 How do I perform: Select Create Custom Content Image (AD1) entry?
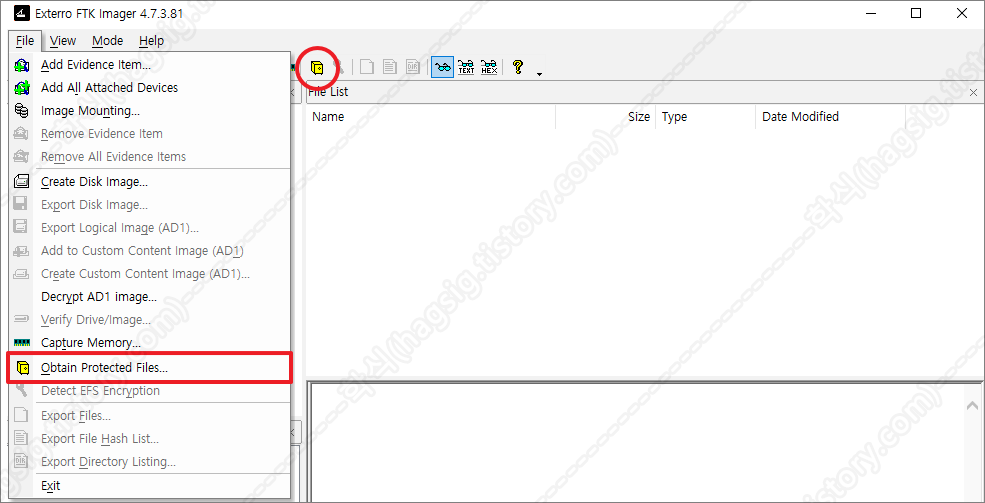(150, 274)
